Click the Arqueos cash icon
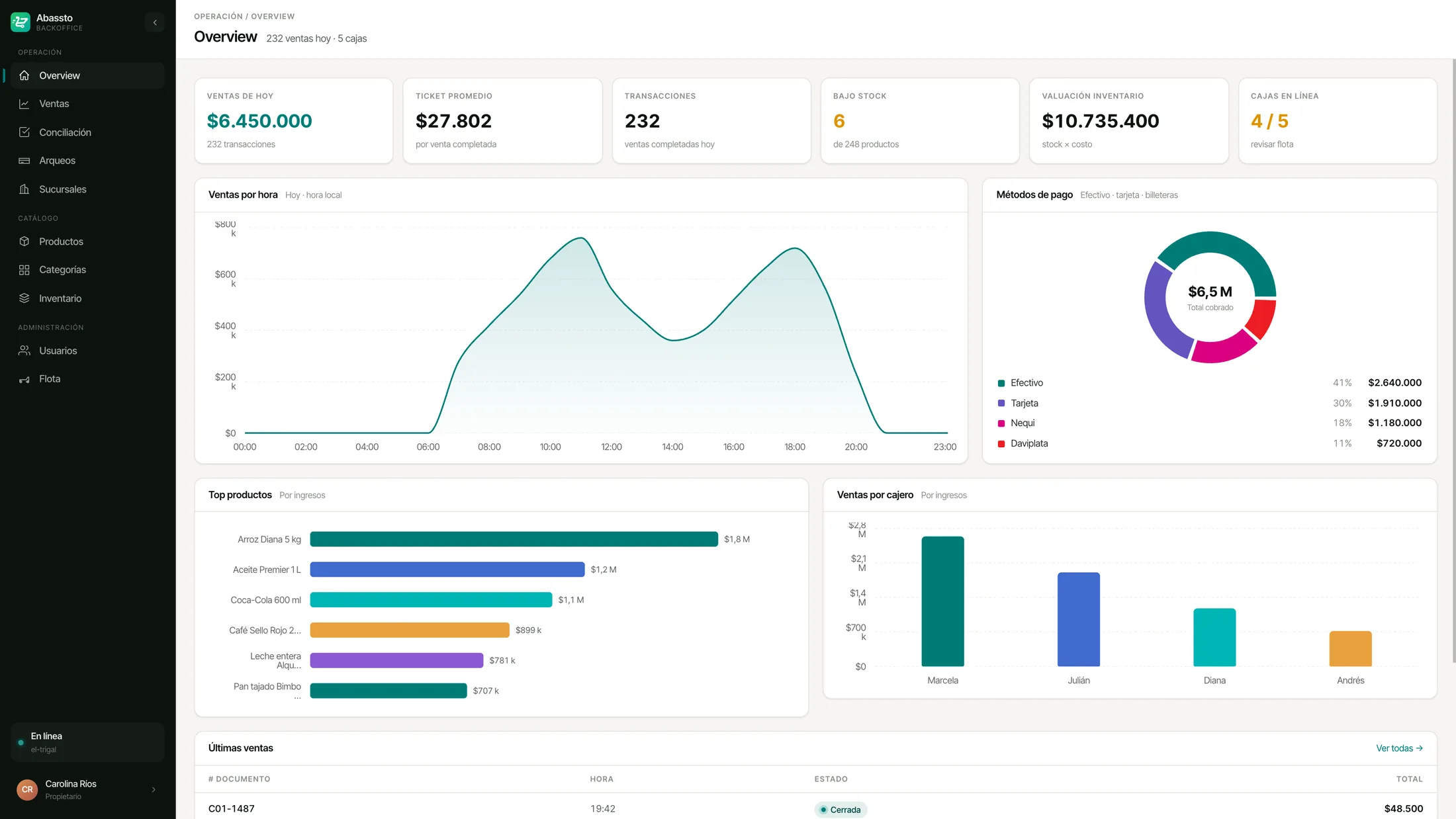Viewport: 1456px width, 819px height. coord(24,161)
